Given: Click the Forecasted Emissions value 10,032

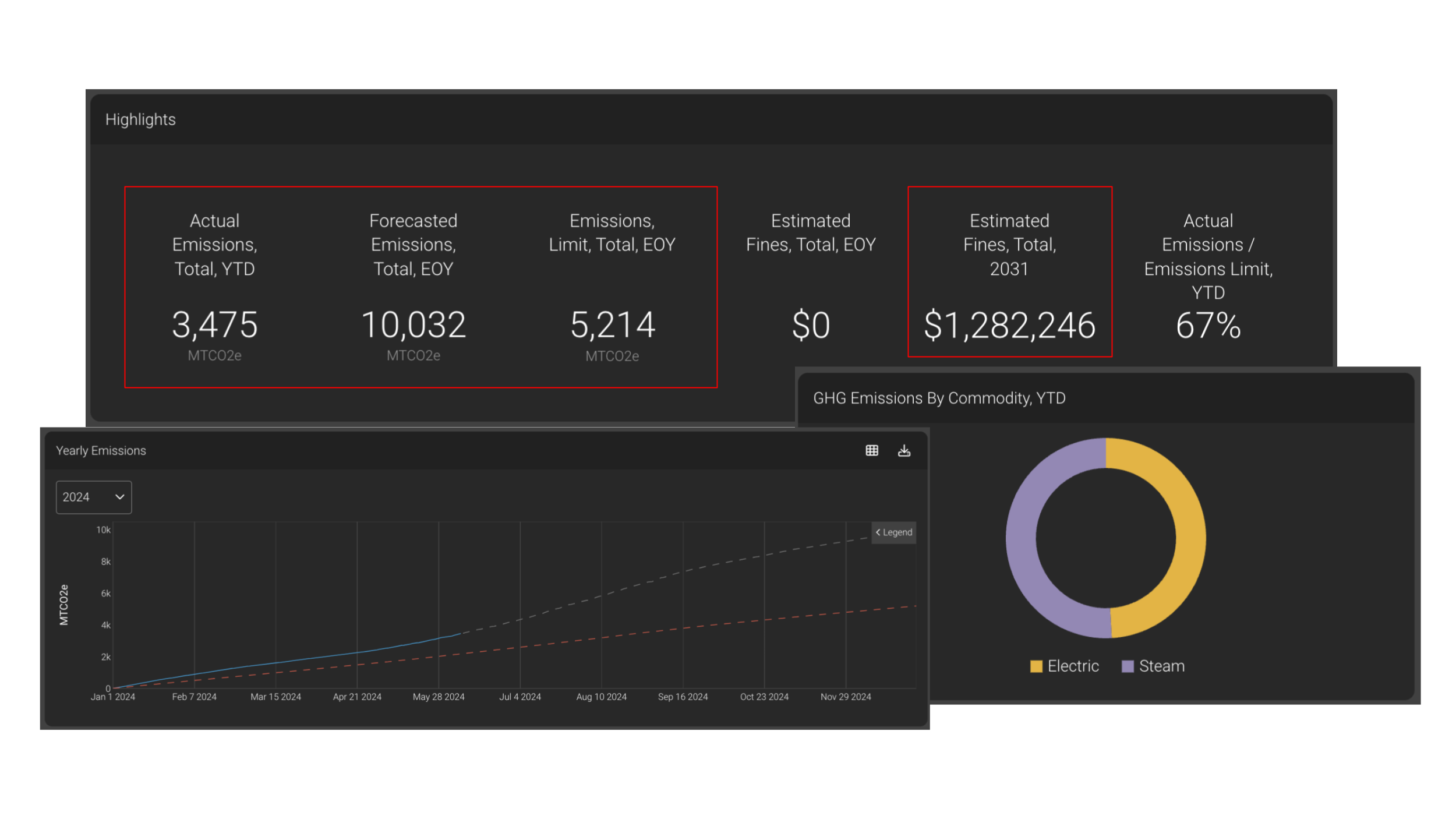Looking at the screenshot, I should pos(414,324).
